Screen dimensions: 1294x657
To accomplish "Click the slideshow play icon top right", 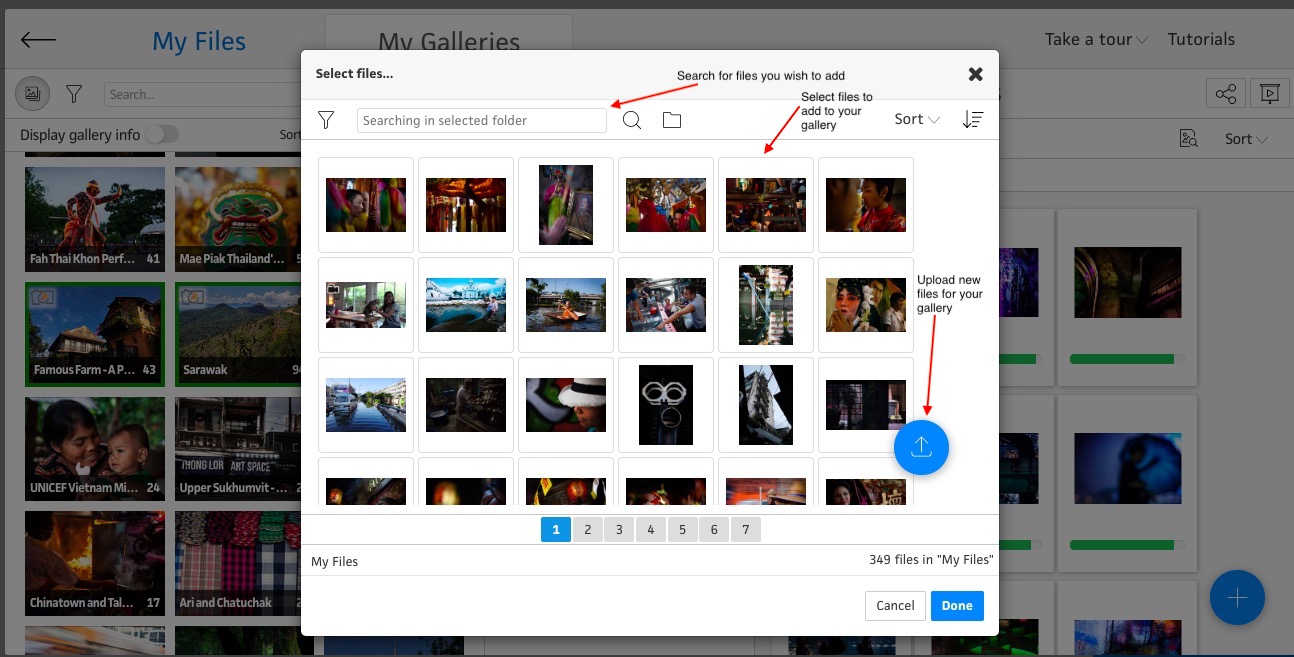I will click(1269, 94).
